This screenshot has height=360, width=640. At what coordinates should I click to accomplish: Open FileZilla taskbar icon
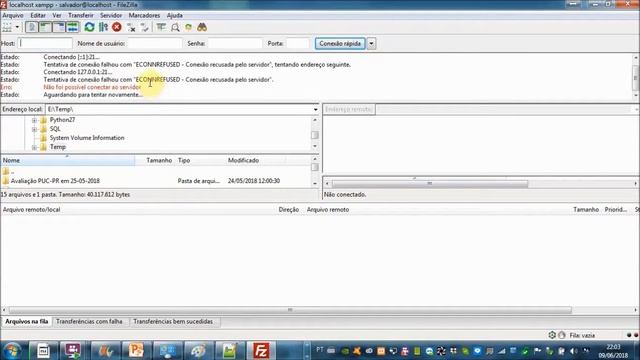click(x=261, y=351)
